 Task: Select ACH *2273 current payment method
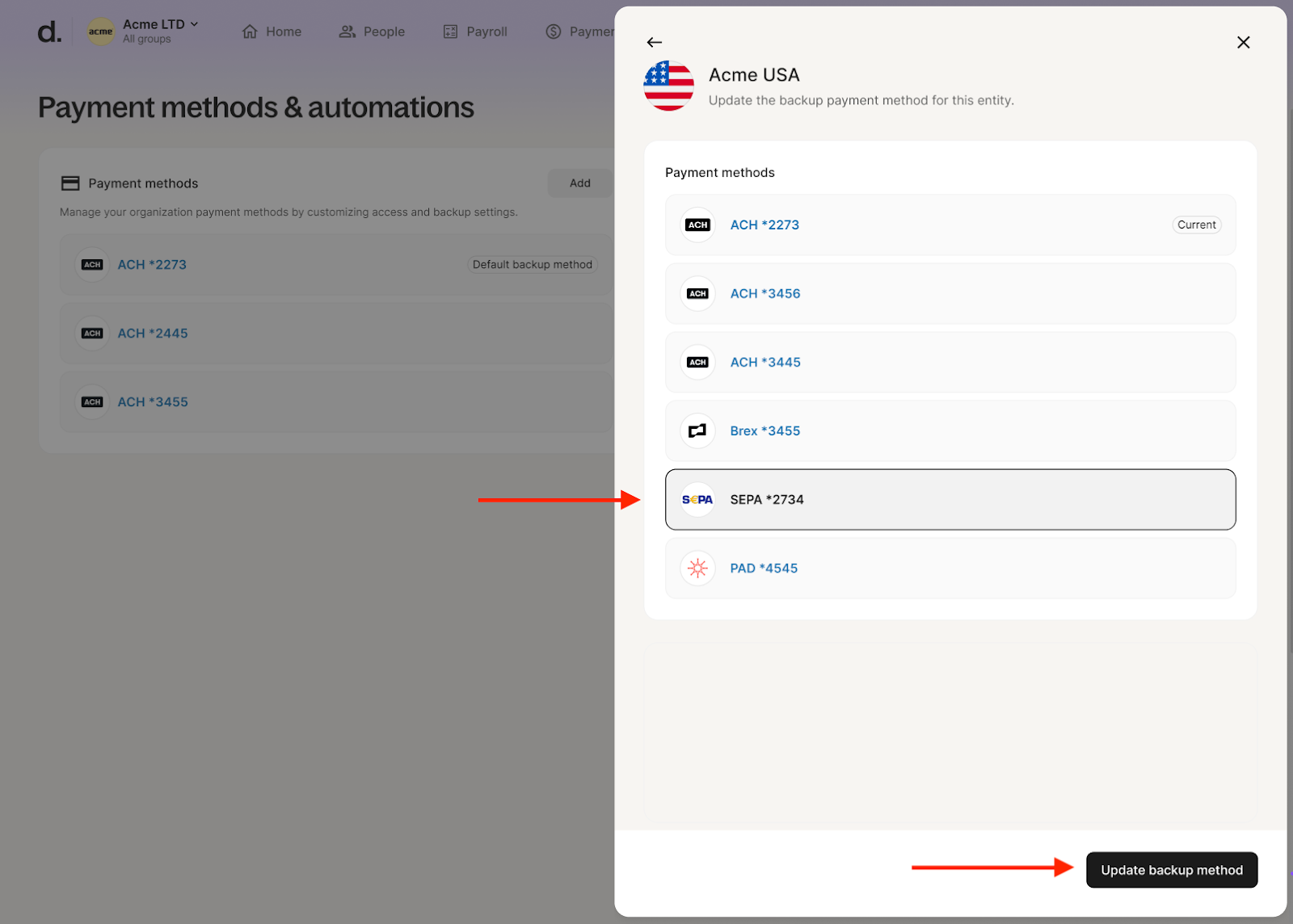[950, 225]
